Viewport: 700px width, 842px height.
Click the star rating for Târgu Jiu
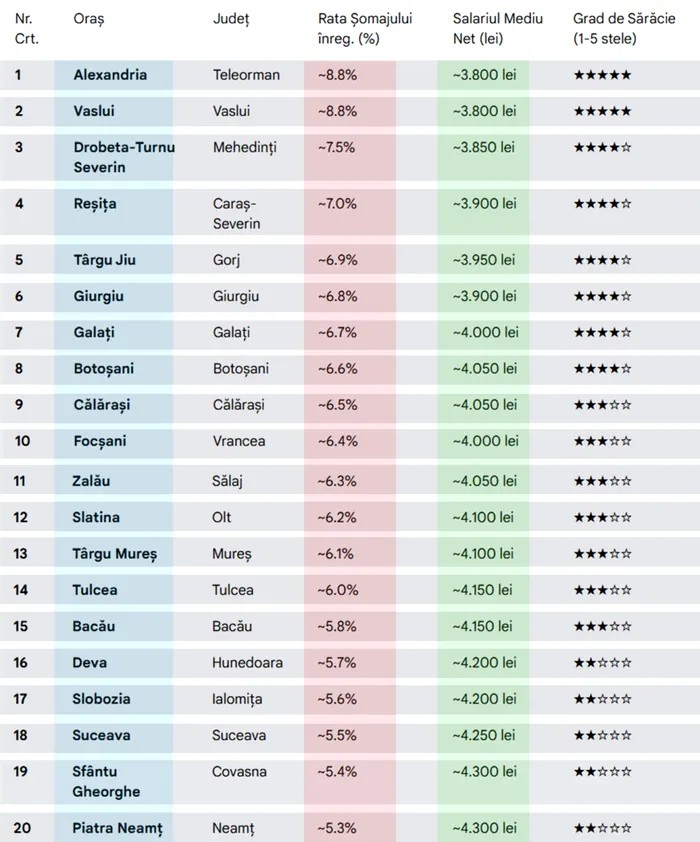pyautogui.click(x=602, y=261)
